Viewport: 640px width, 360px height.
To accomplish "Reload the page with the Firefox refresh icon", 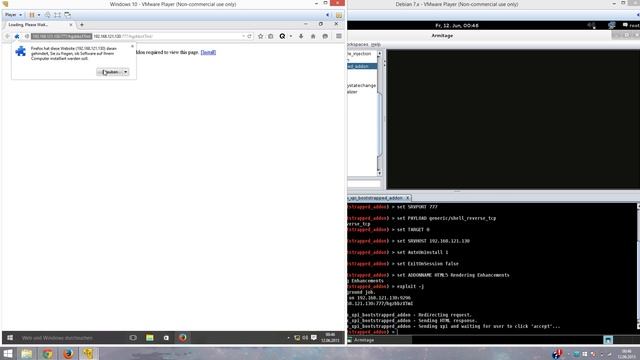I will pos(249,36).
